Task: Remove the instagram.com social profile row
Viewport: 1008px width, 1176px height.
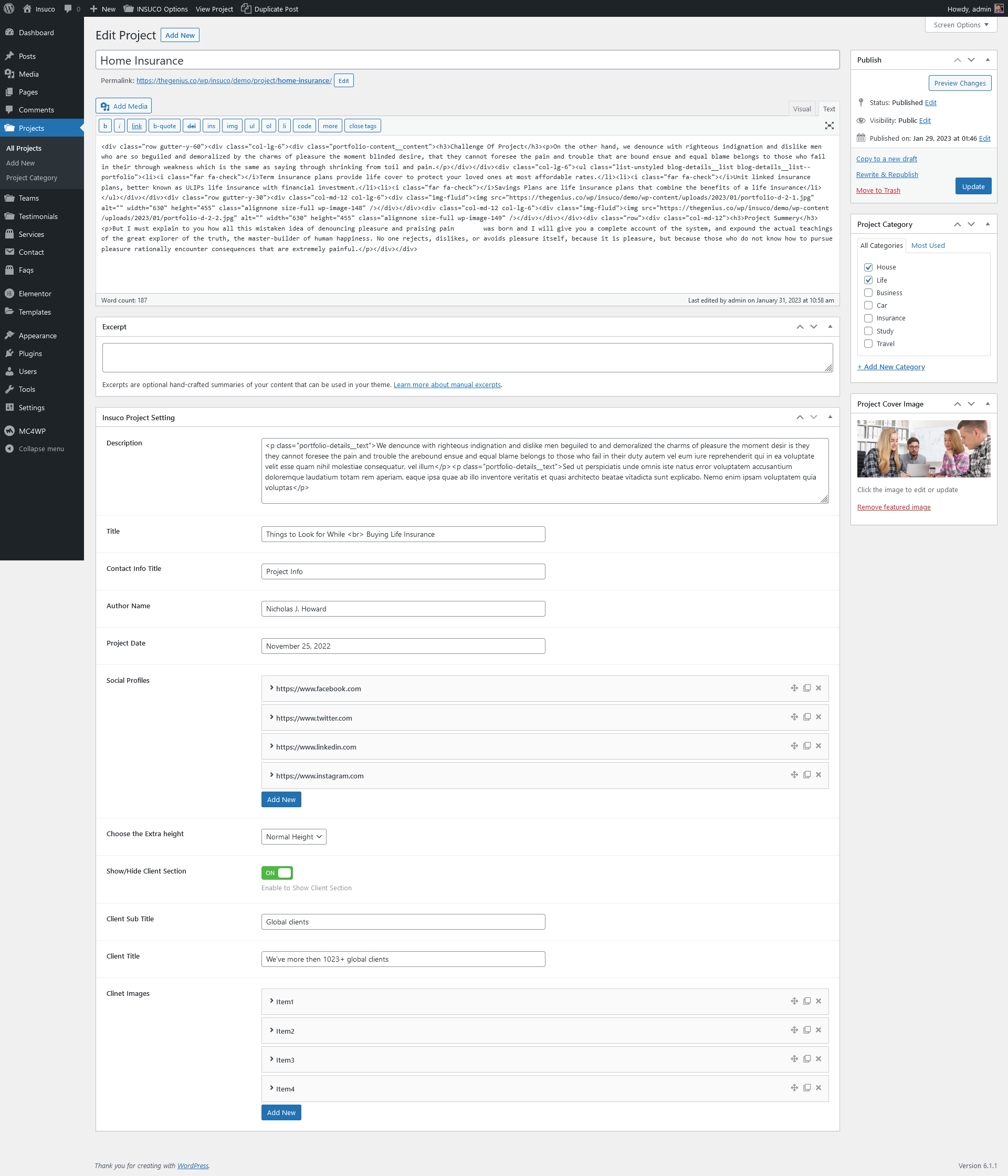Action: tap(818, 775)
